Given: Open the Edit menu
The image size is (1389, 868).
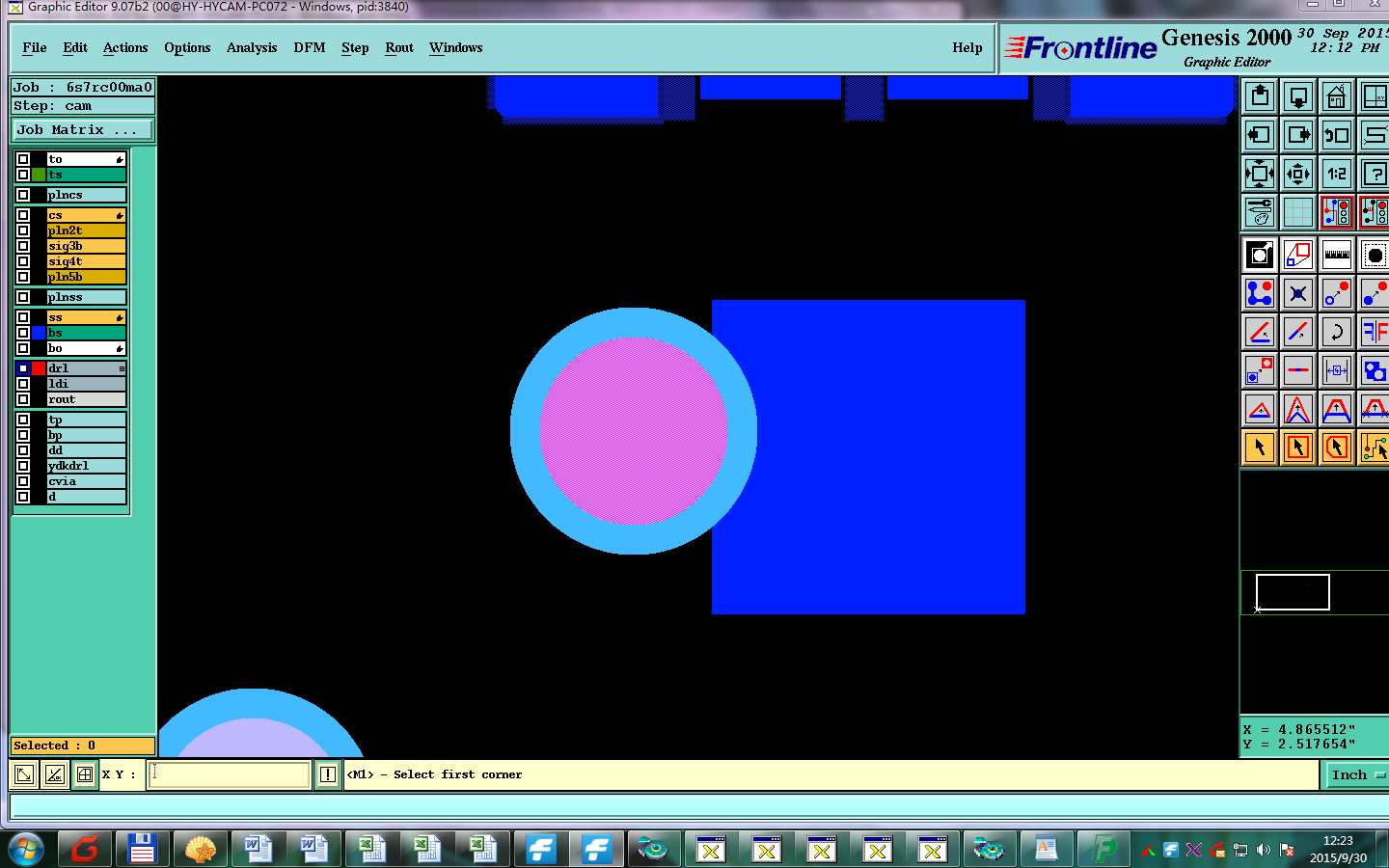Looking at the screenshot, I should pos(75,47).
